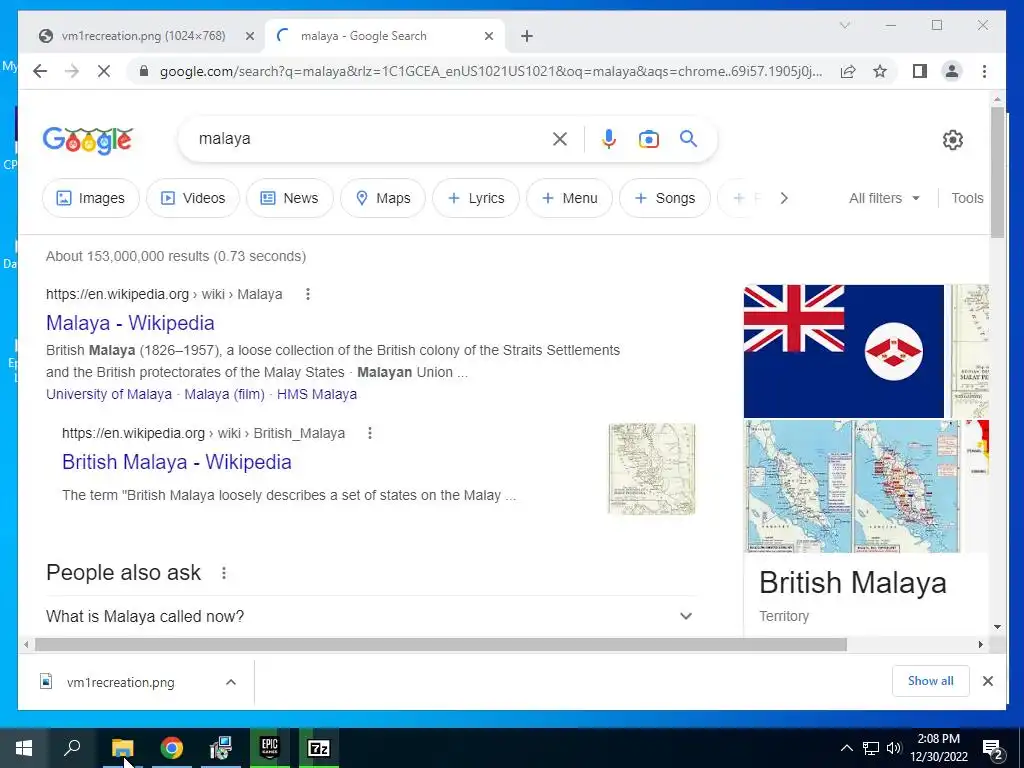
Task: Open the Chrome side panel icon
Action: 920,71
